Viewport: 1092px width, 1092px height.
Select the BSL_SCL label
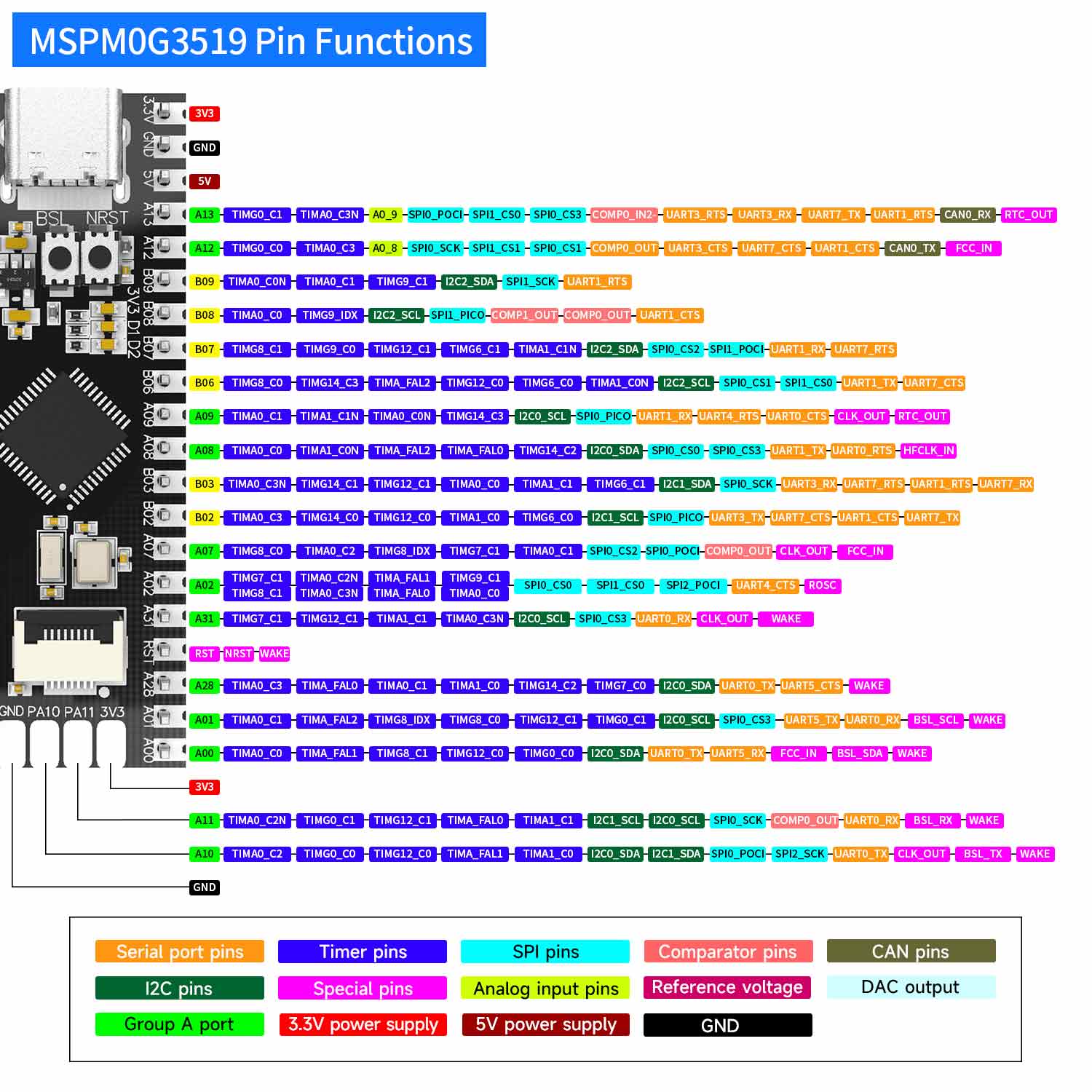tap(936, 720)
